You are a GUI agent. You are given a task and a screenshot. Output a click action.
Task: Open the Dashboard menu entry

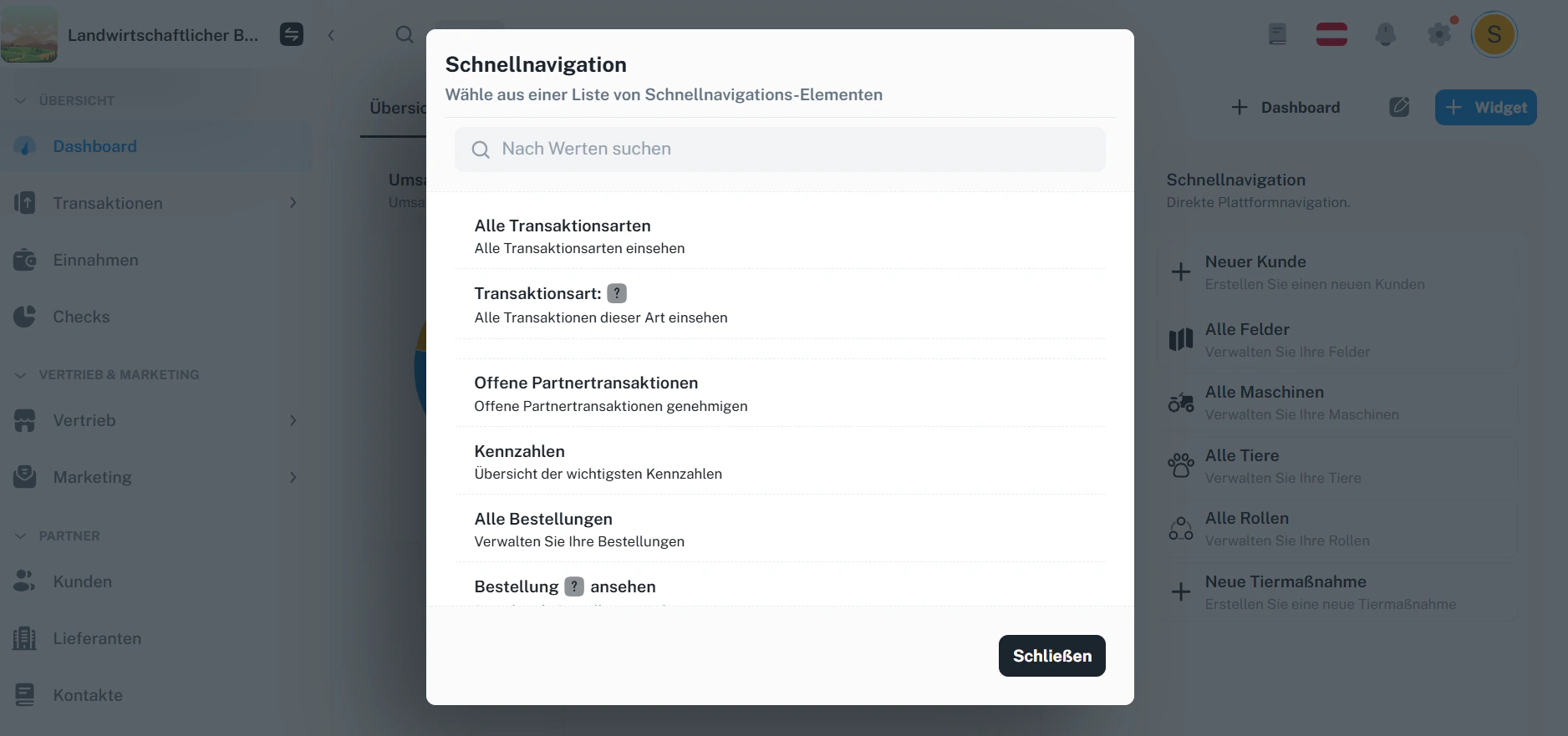pyautogui.click(x=94, y=146)
